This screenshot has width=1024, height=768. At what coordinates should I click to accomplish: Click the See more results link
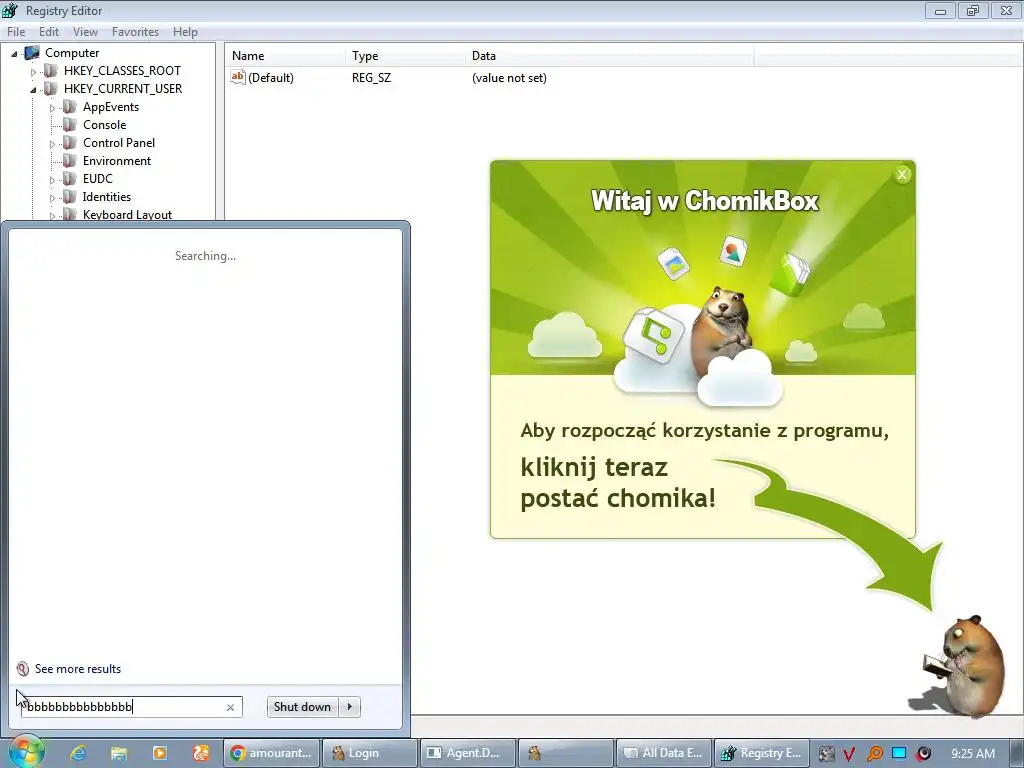tap(78, 669)
